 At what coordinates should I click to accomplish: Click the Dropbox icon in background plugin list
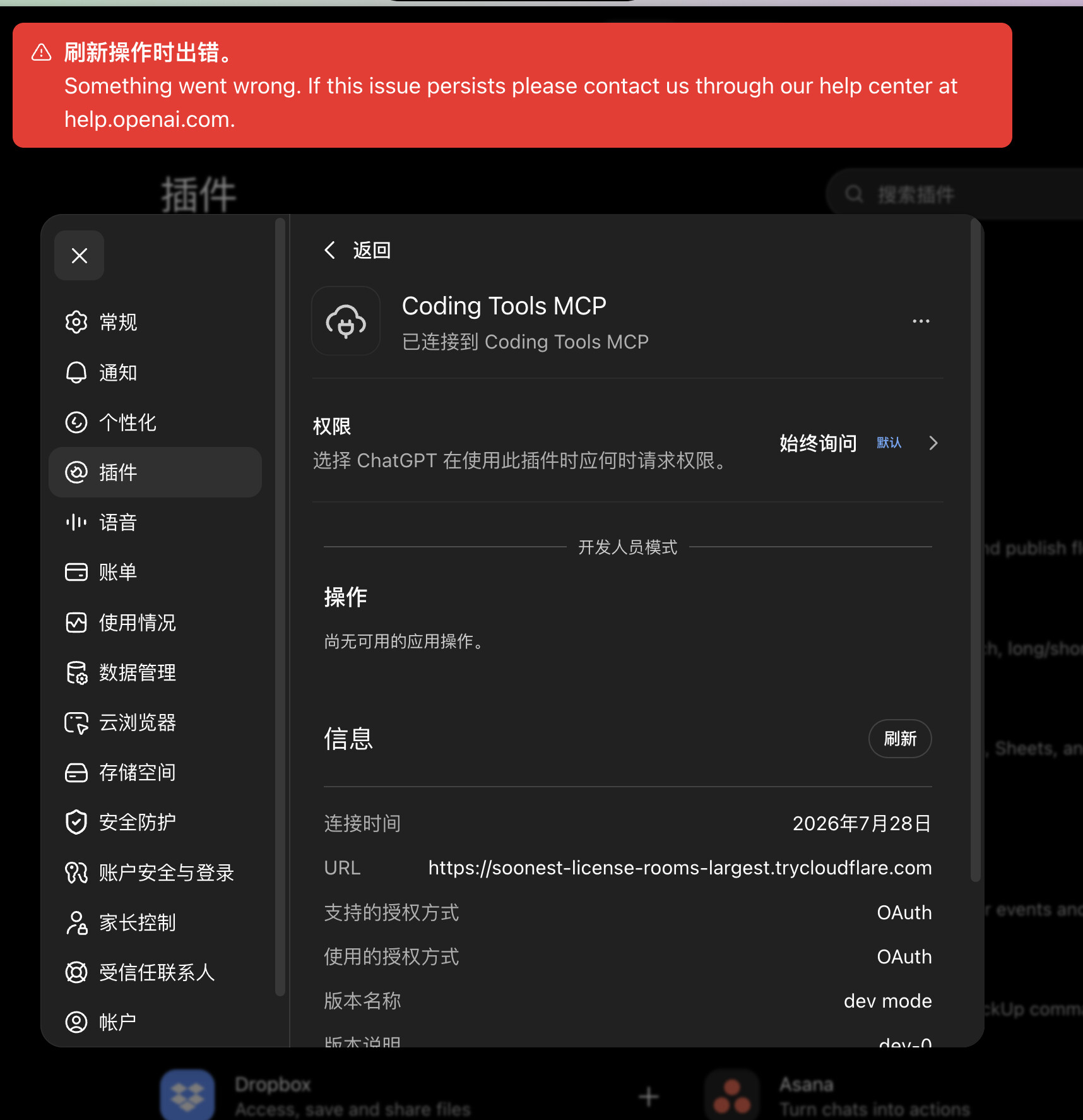point(187,1095)
